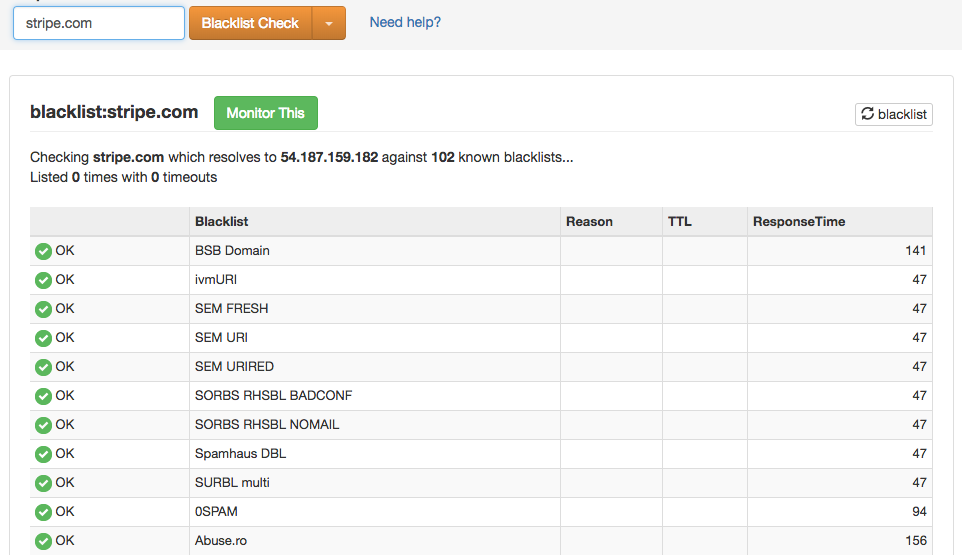962x555 pixels.
Task: Click the green check icon for Spamhaus DBL
Action: [43, 455]
